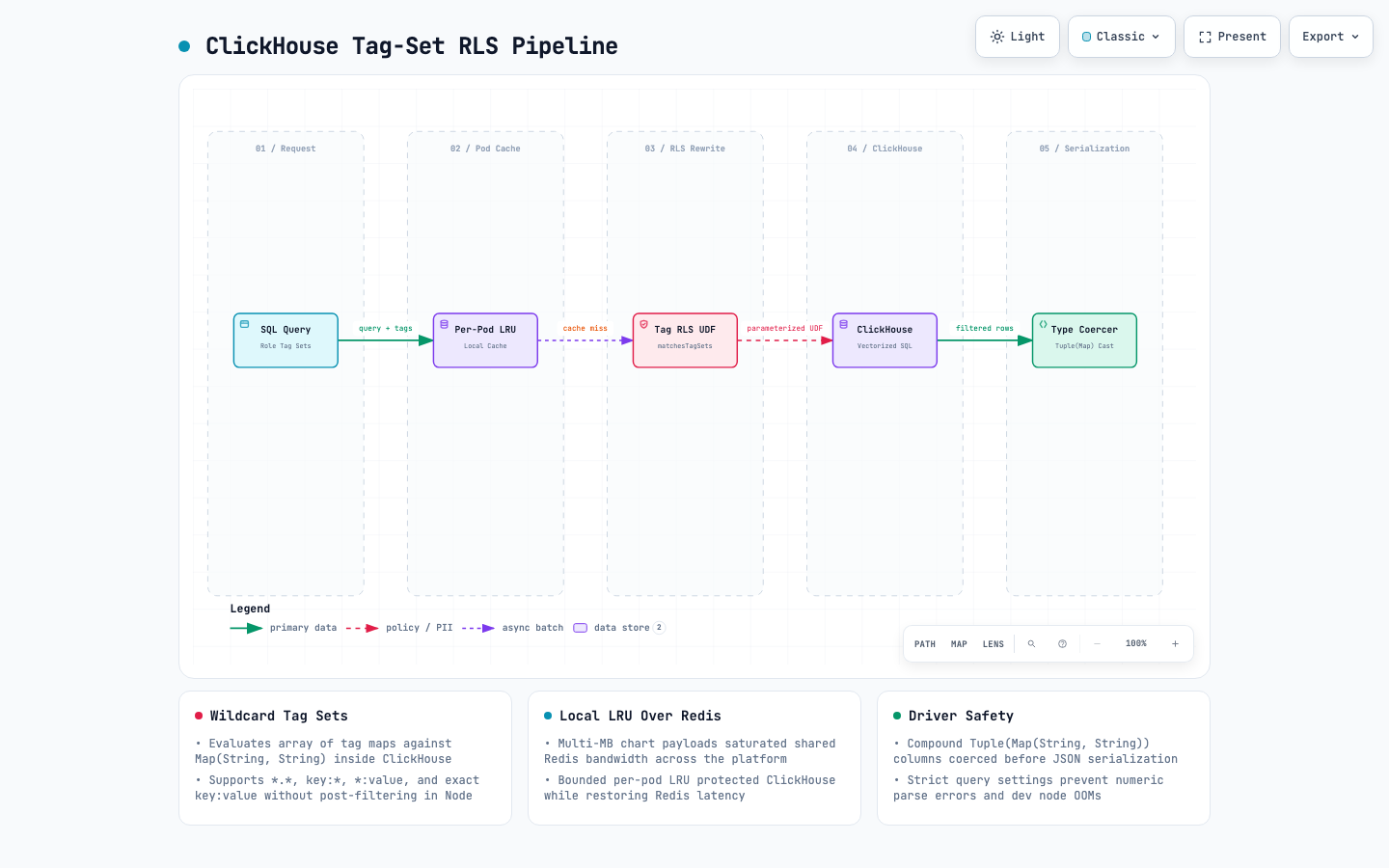Screen dimensions: 1389x868
Task: Select the SQL Query node
Action: [x=286, y=340]
